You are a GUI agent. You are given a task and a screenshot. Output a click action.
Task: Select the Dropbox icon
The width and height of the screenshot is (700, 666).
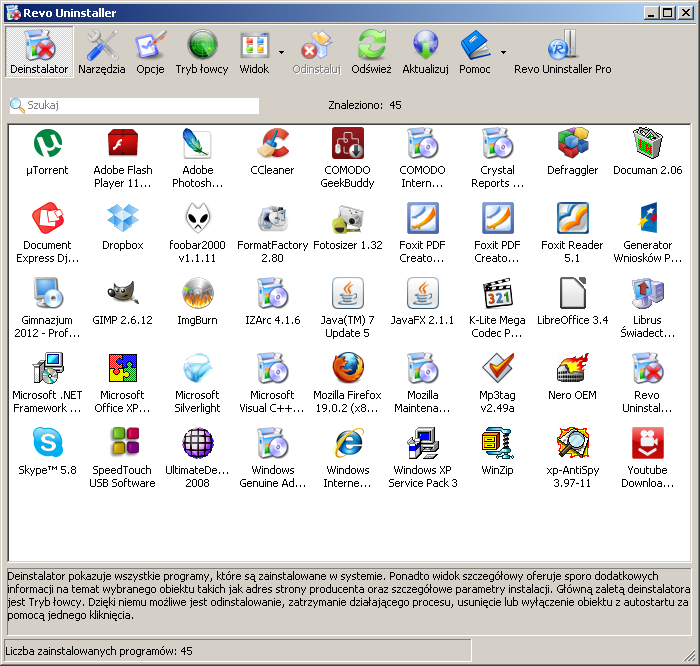(x=123, y=219)
